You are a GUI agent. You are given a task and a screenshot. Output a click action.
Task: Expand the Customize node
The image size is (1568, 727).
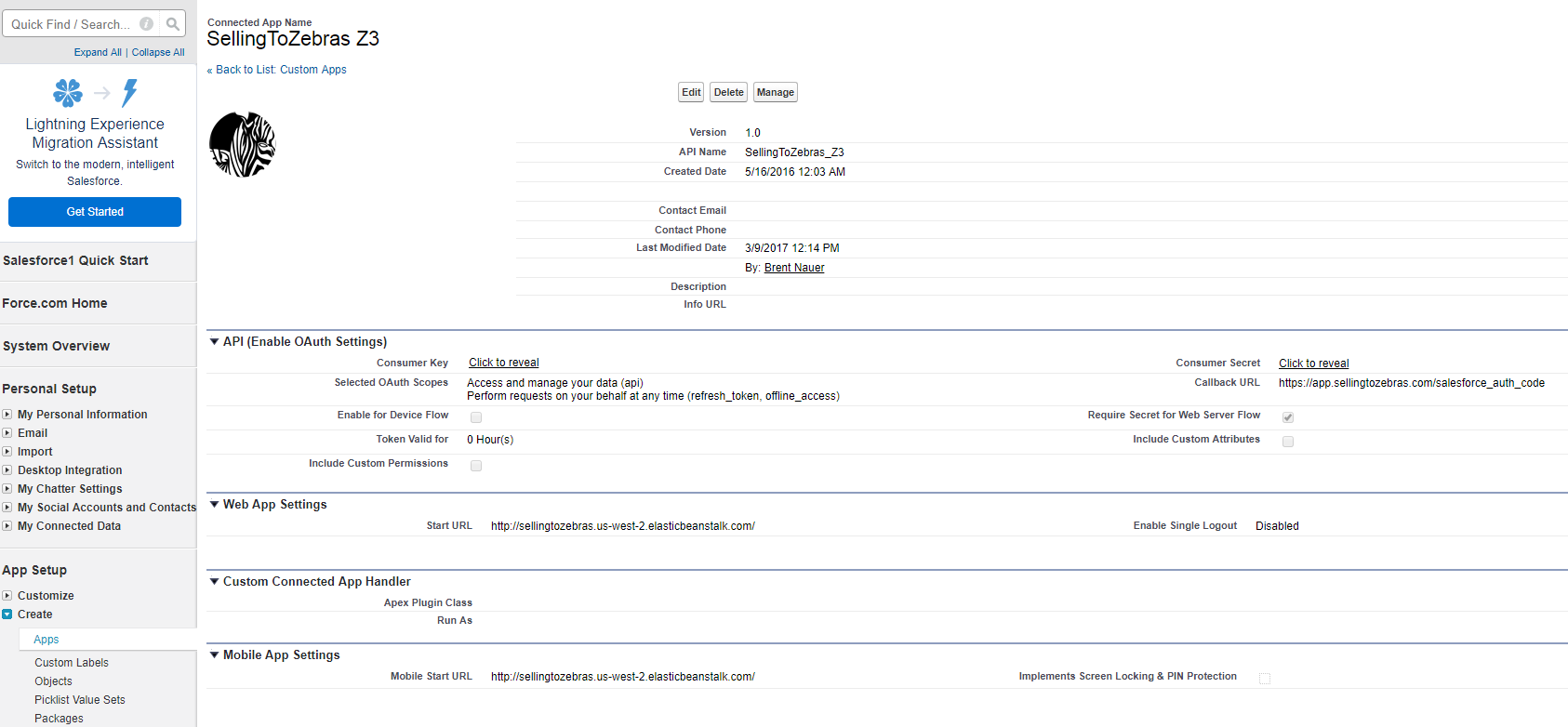pos(7,596)
